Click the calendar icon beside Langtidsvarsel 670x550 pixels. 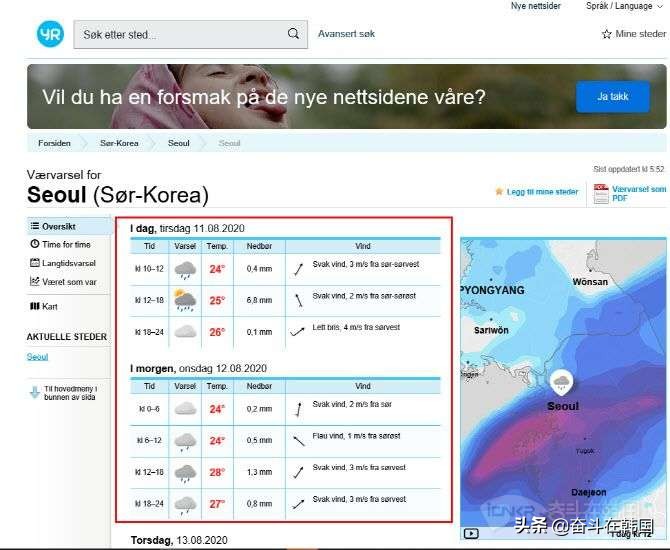[x=35, y=262]
